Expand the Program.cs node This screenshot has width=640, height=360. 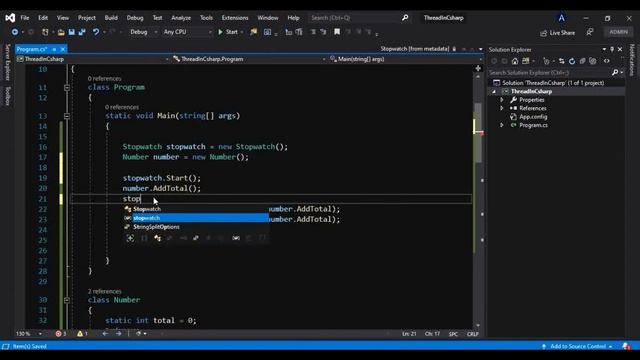502,125
